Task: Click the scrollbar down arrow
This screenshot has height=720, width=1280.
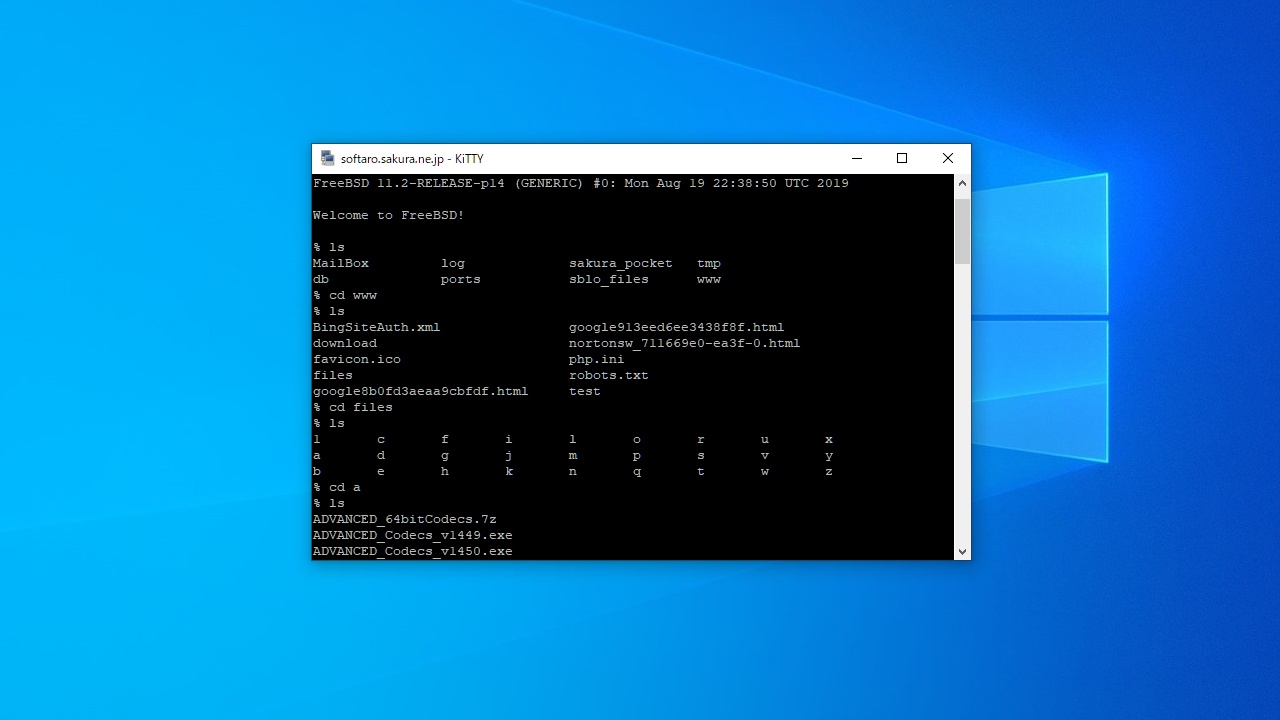Action: 962,551
